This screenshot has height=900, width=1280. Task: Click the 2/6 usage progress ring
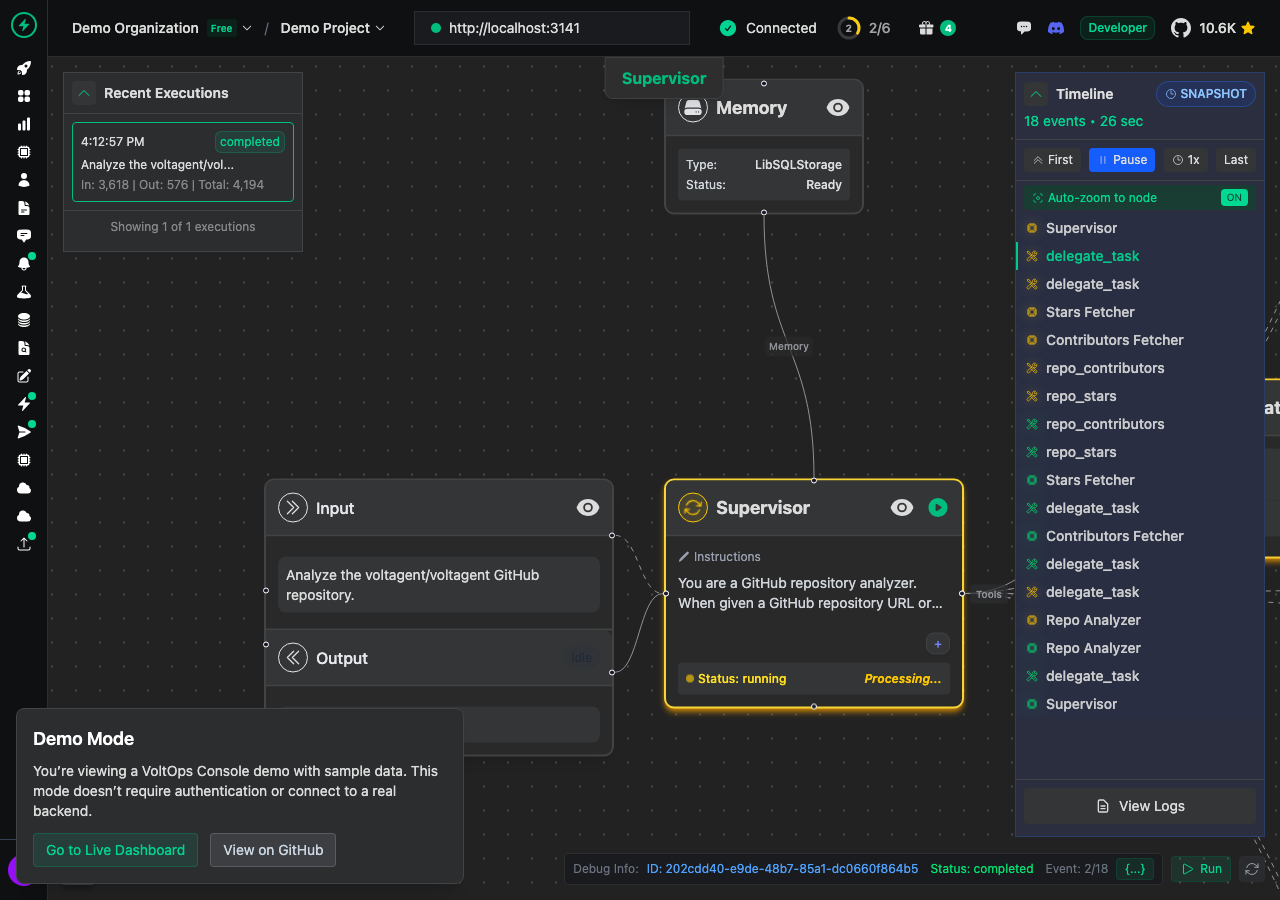848,28
